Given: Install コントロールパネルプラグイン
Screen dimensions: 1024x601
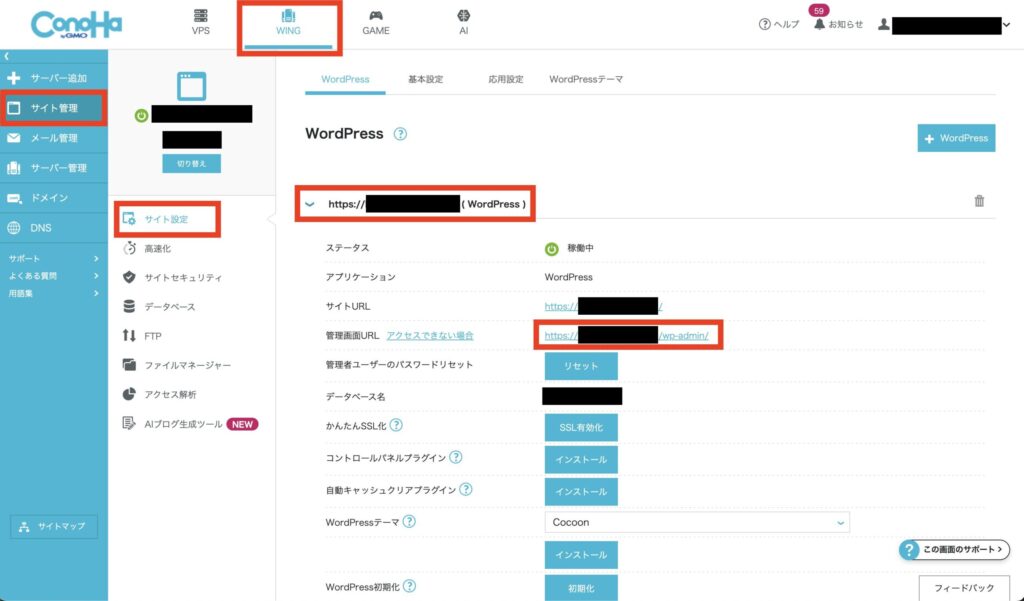Looking at the screenshot, I should tap(581, 460).
